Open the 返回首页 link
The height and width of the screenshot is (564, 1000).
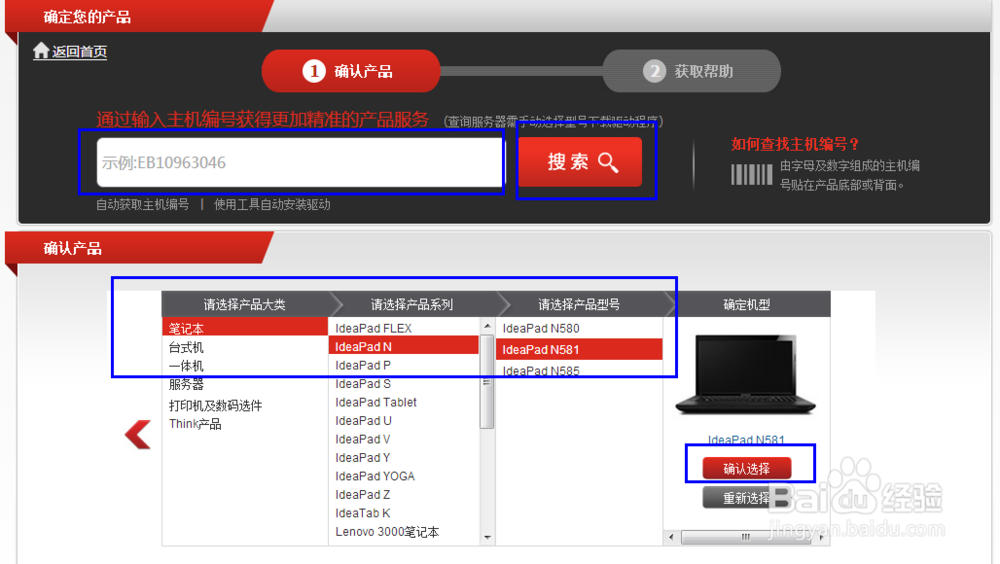click(x=79, y=52)
